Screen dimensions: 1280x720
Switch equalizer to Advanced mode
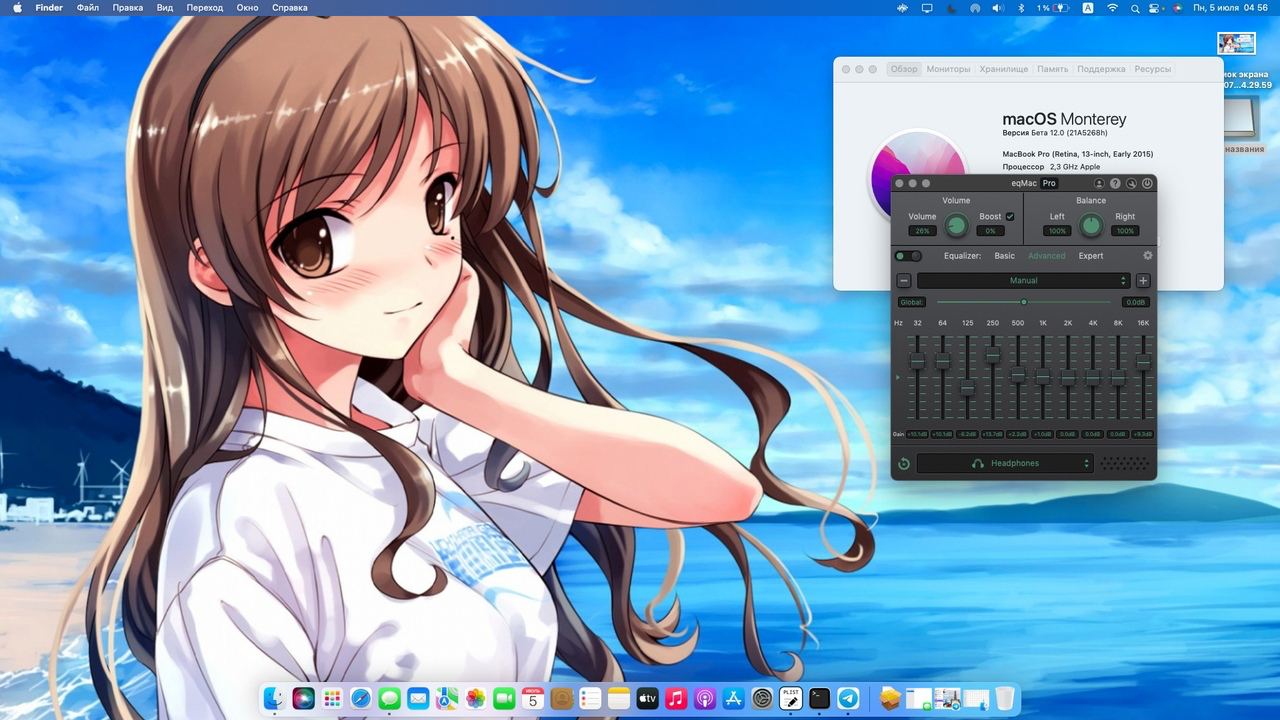pos(1047,256)
